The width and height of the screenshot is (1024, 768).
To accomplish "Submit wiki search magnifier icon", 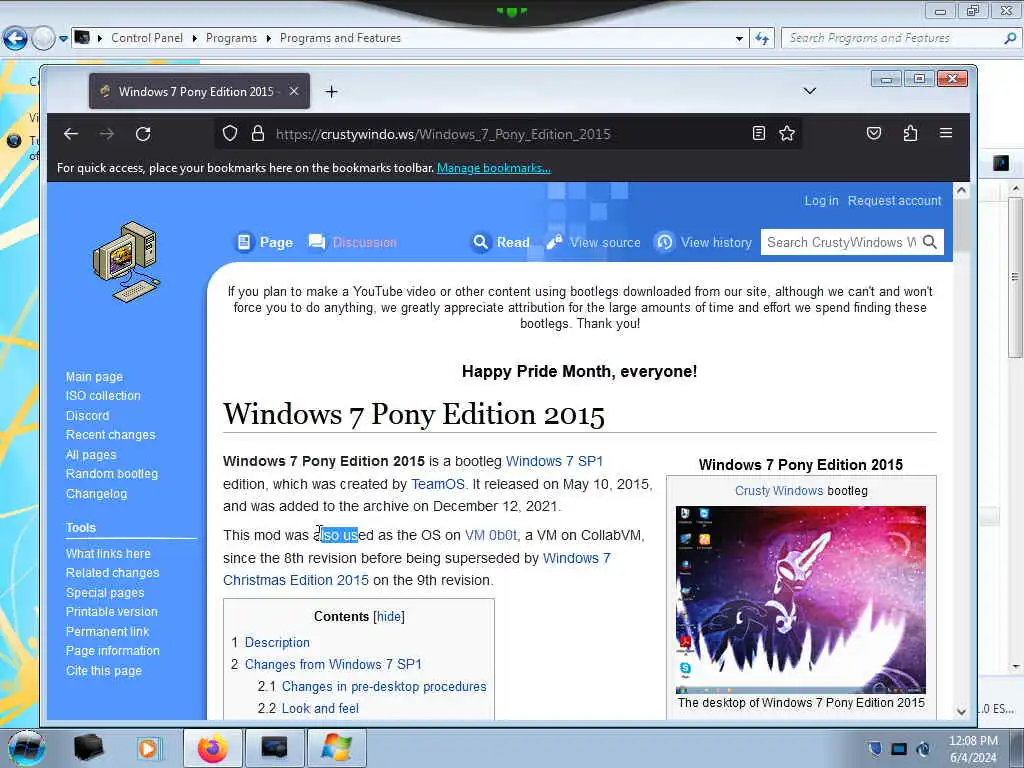I will pyautogui.click(x=930, y=242).
